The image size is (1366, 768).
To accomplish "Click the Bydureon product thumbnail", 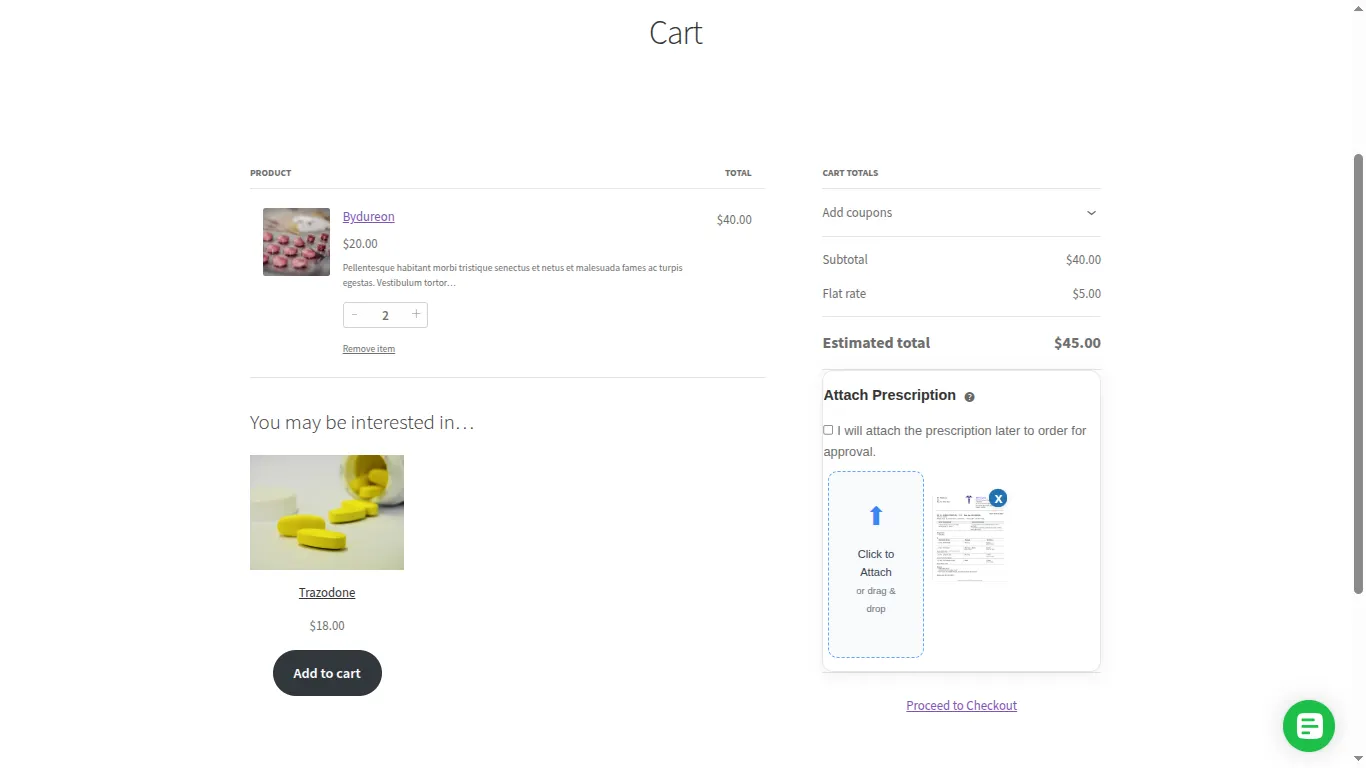I will click(296, 241).
